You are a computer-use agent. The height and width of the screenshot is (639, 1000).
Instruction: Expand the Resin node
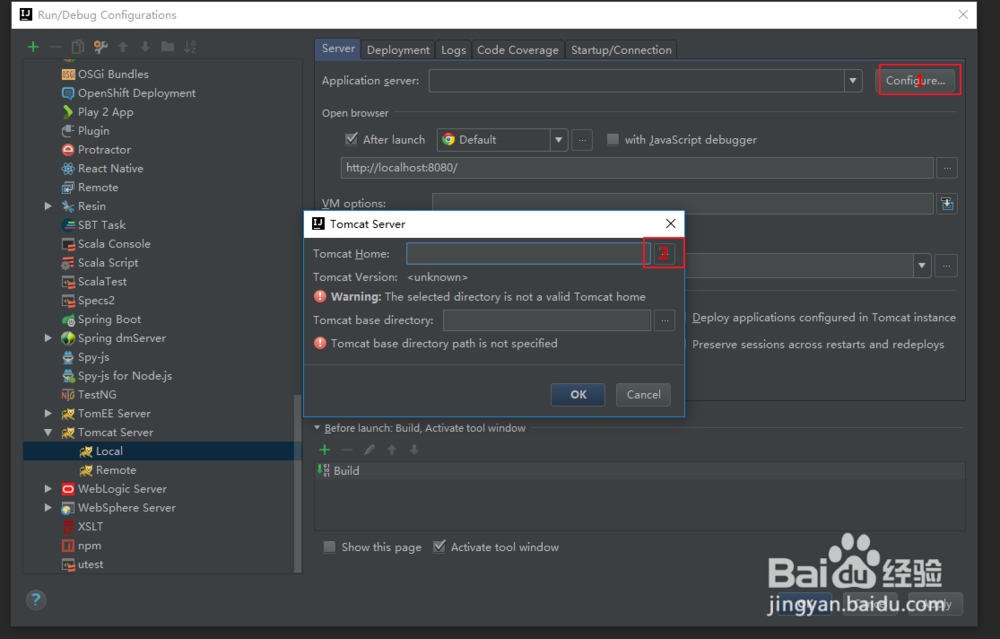pyautogui.click(x=48, y=206)
